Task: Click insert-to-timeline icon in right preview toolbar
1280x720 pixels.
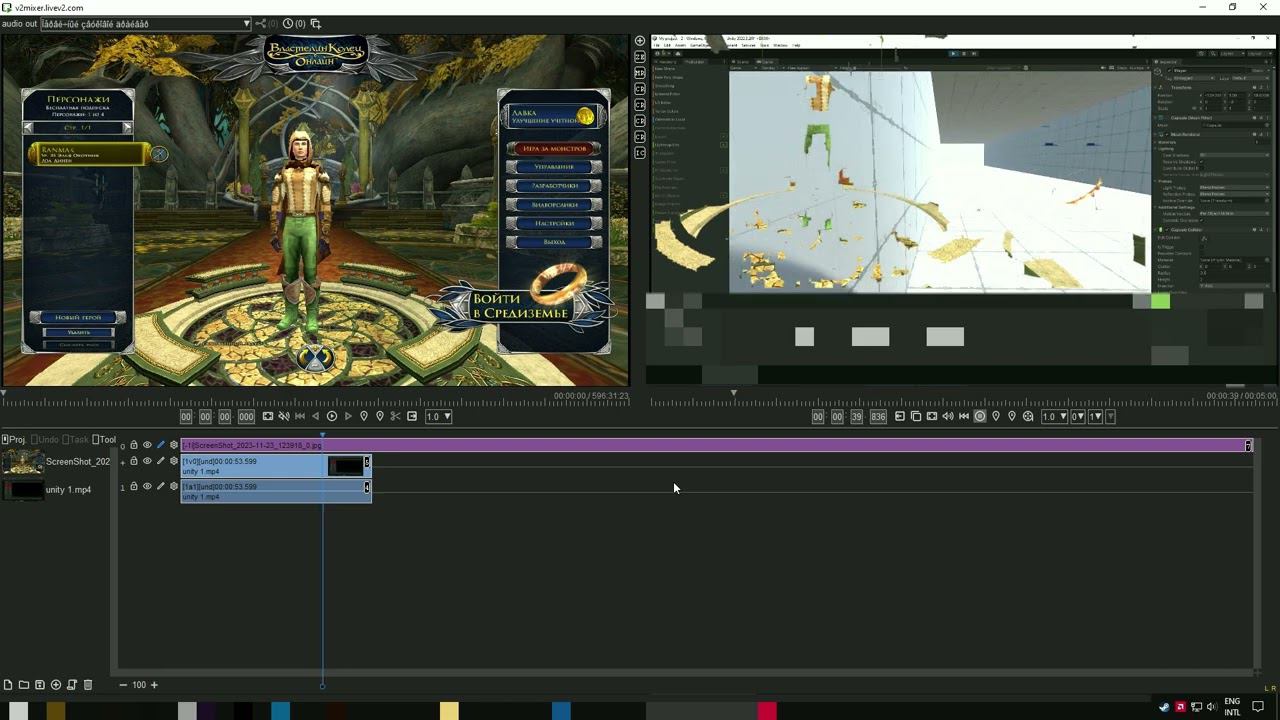Action: (x=900, y=416)
